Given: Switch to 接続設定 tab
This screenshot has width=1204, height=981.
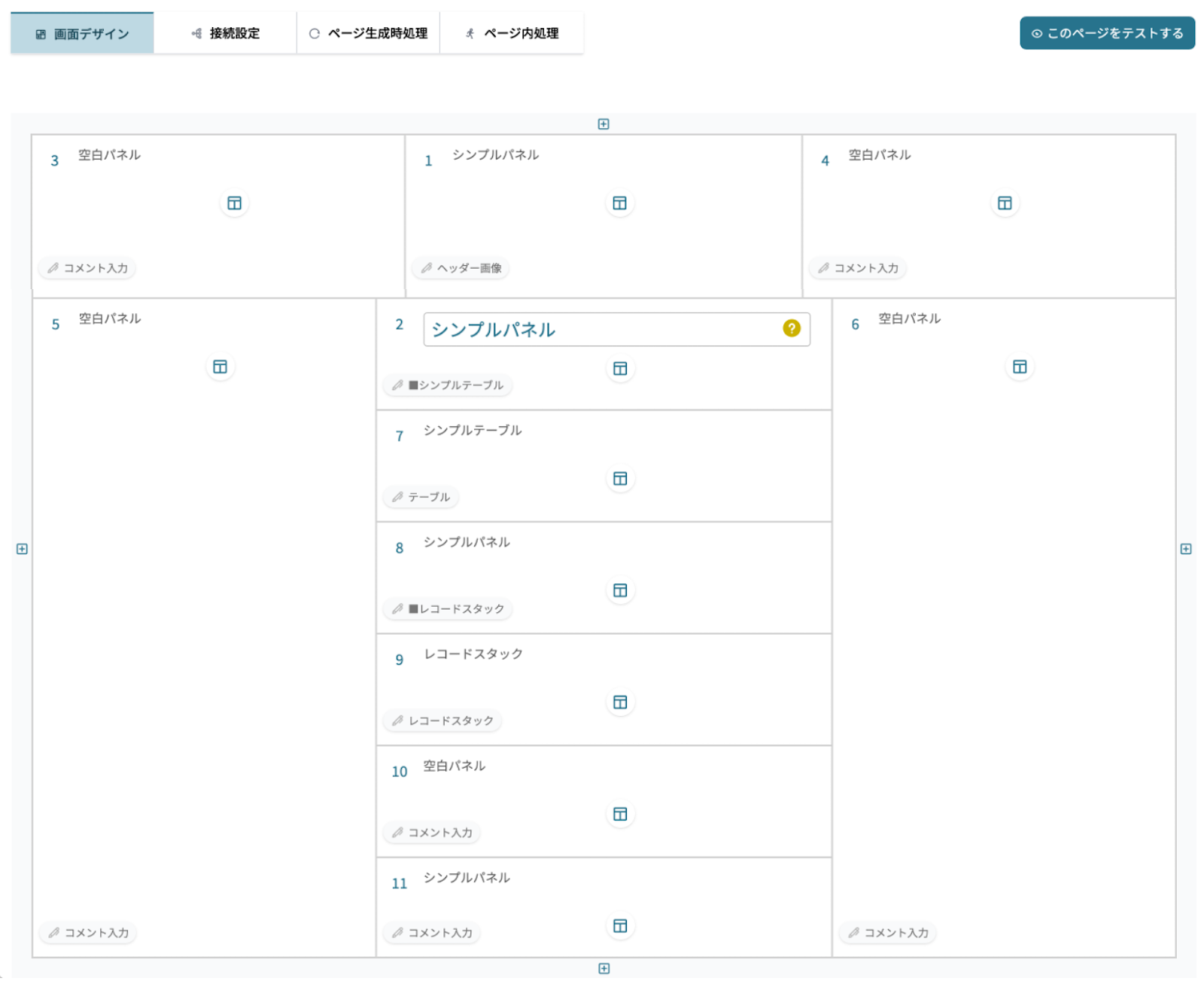Looking at the screenshot, I should click(x=225, y=33).
